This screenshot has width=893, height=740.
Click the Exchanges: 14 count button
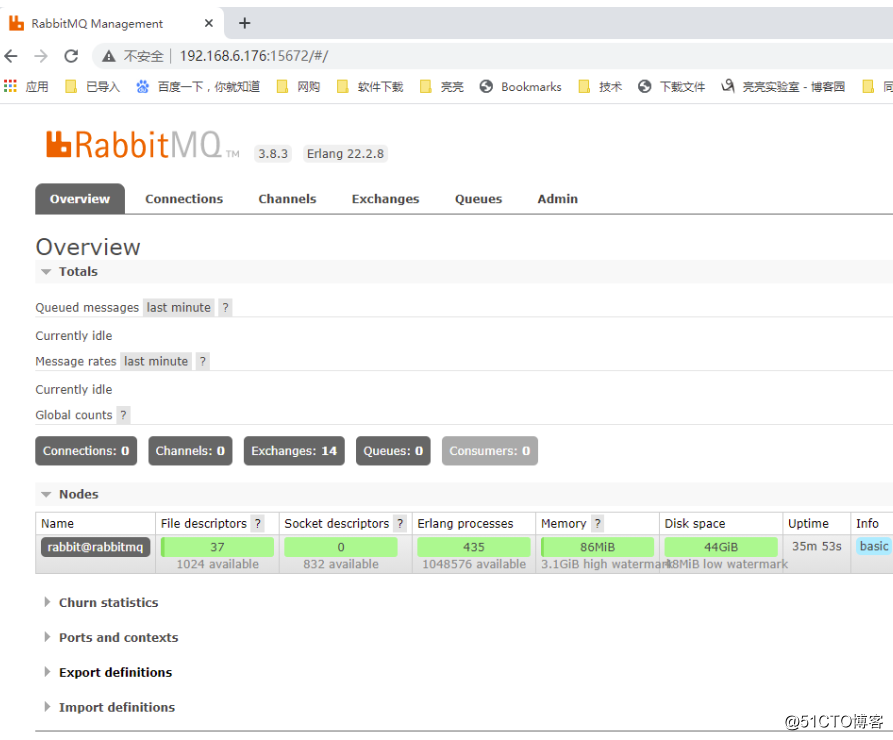point(294,451)
